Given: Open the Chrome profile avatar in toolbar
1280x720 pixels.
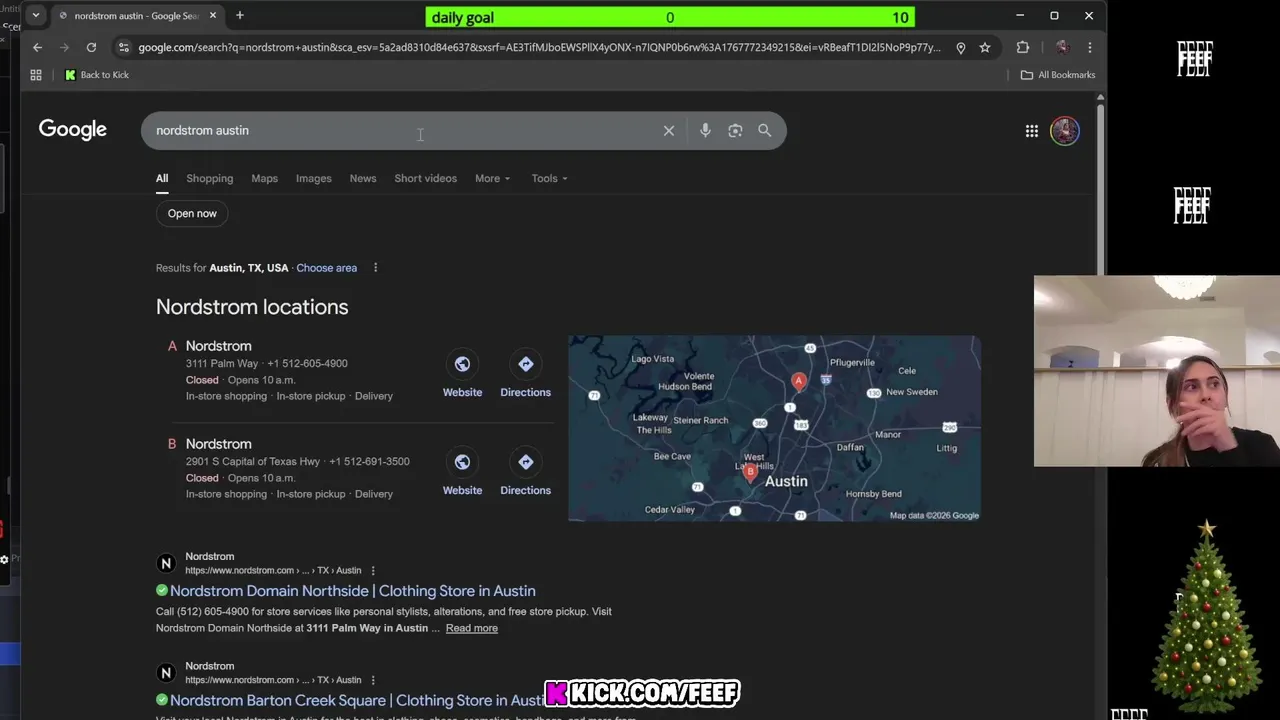Looking at the screenshot, I should pos(1062,47).
